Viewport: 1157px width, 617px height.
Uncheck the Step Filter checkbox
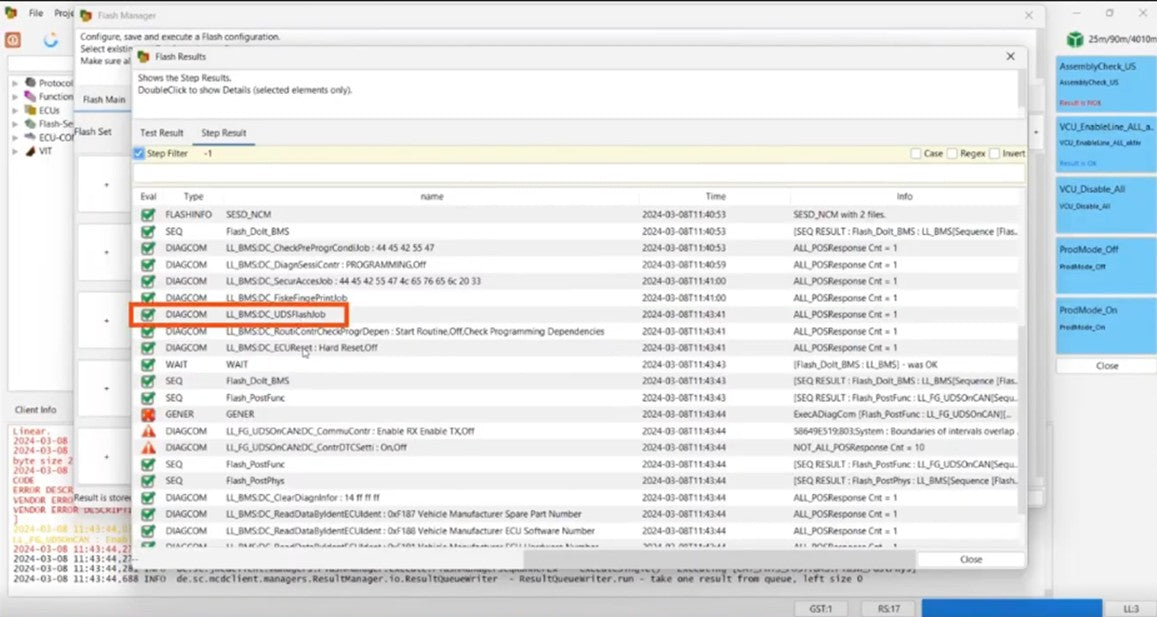click(139, 154)
